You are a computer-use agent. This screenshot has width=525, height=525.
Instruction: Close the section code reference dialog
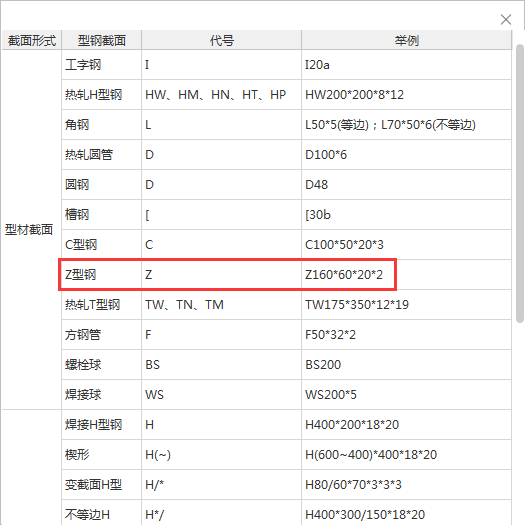(x=506, y=19)
